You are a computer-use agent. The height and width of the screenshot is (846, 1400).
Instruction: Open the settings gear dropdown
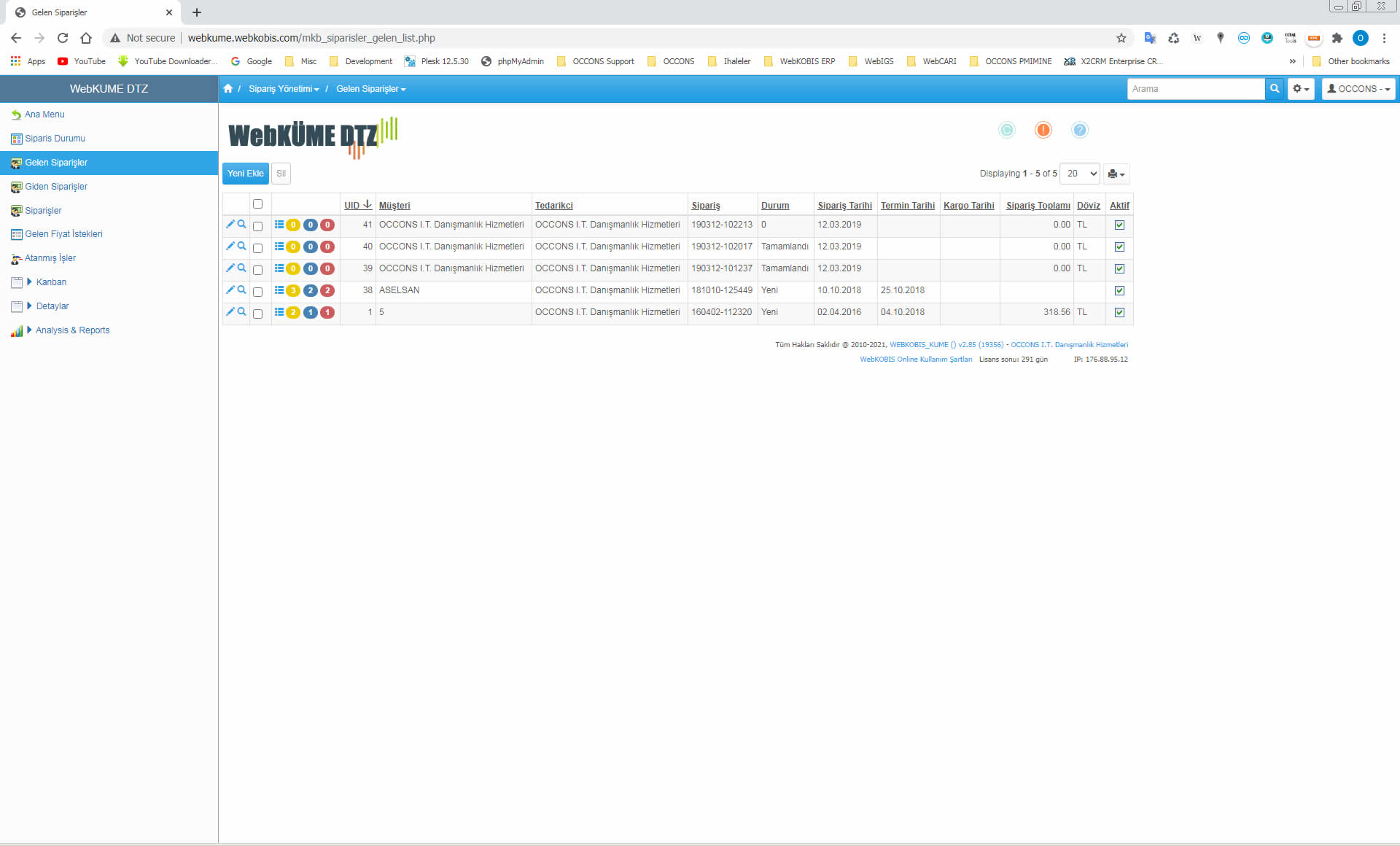point(1301,88)
